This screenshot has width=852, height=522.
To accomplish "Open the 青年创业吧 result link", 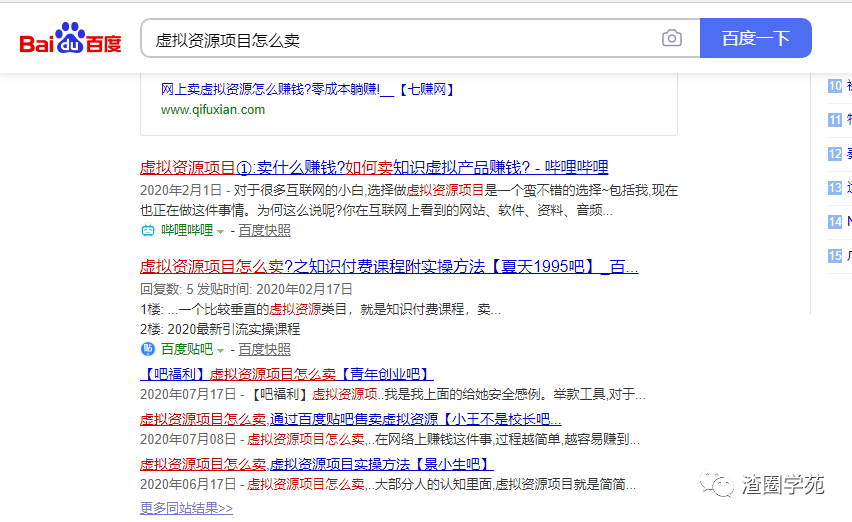I will point(287,374).
